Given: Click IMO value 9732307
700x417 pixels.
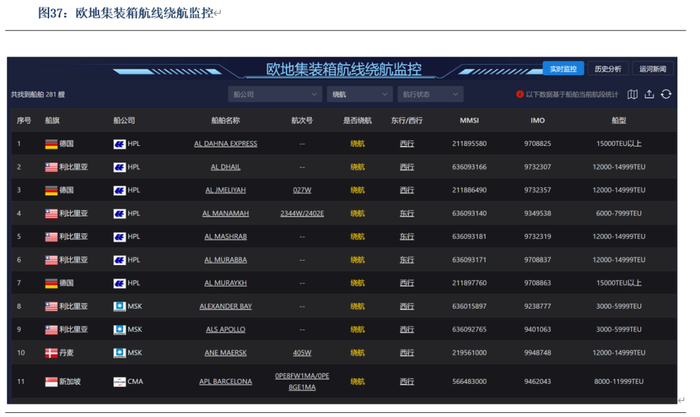Looking at the screenshot, I should [x=538, y=167].
